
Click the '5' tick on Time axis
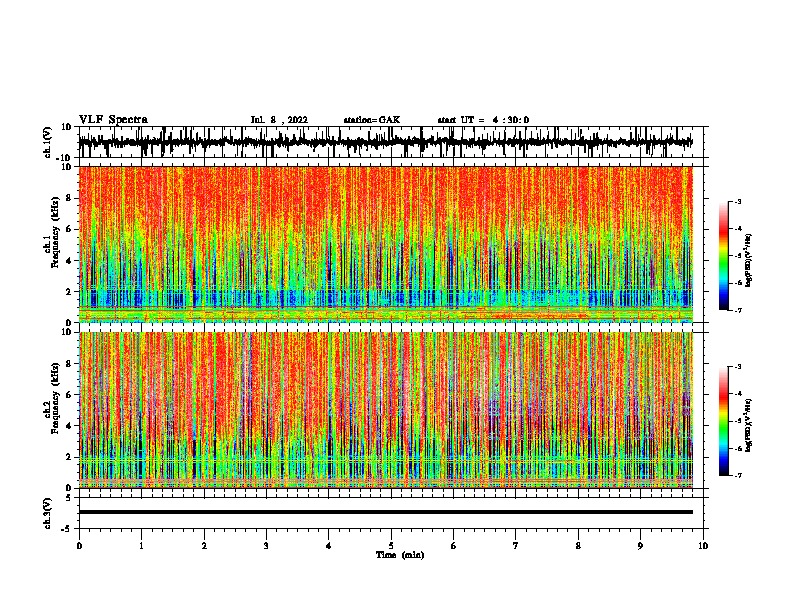click(391, 546)
